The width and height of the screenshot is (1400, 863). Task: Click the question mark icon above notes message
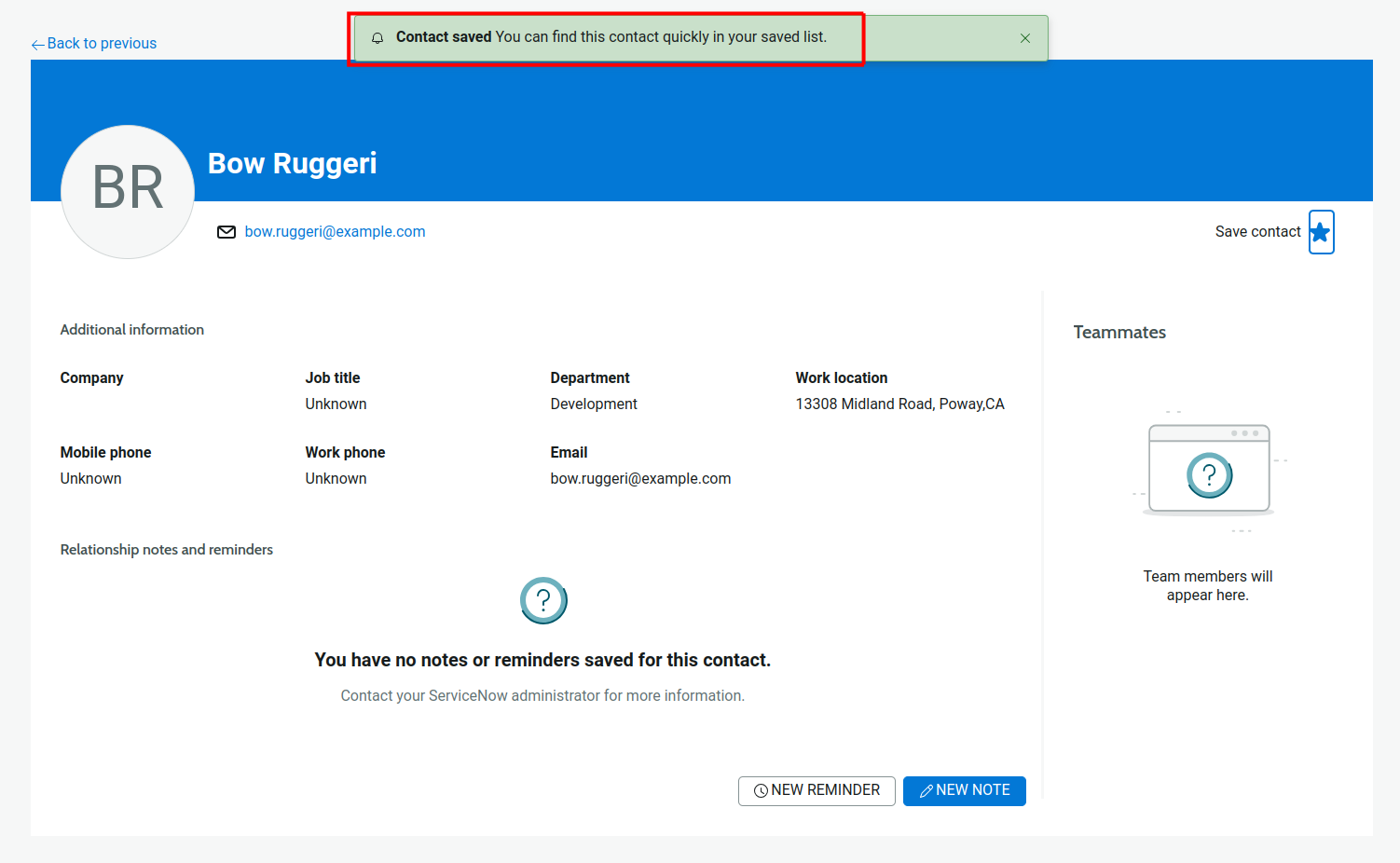(543, 601)
